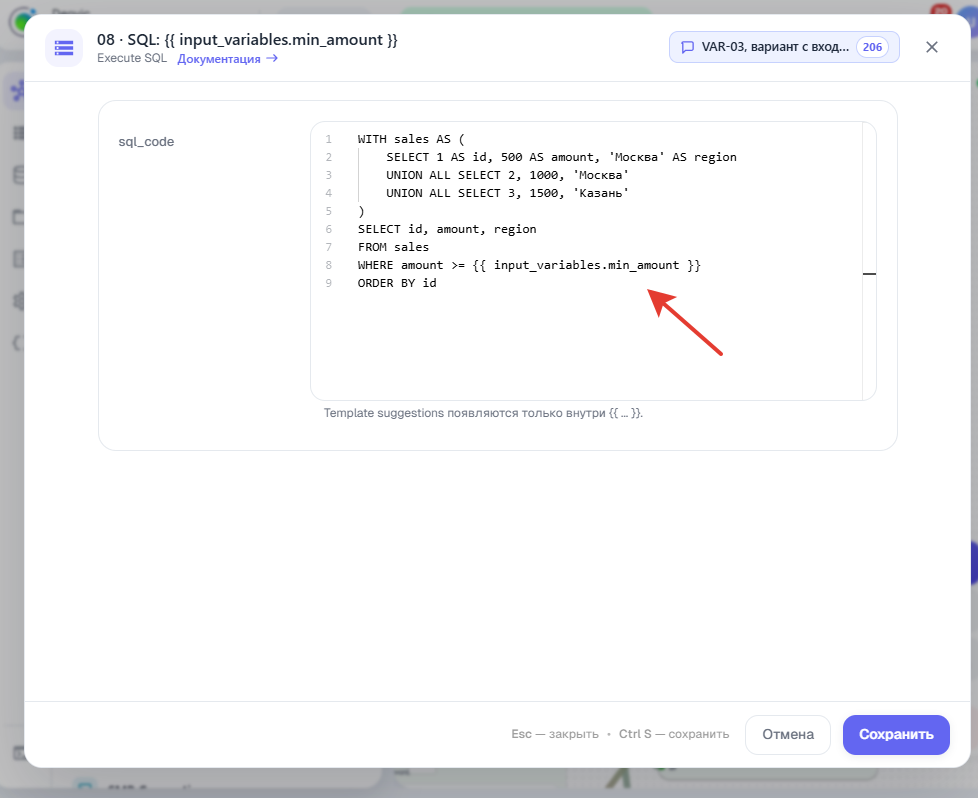The height and width of the screenshot is (798, 978).
Task: Click Отмена to discard changes
Action: click(x=788, y=734)
